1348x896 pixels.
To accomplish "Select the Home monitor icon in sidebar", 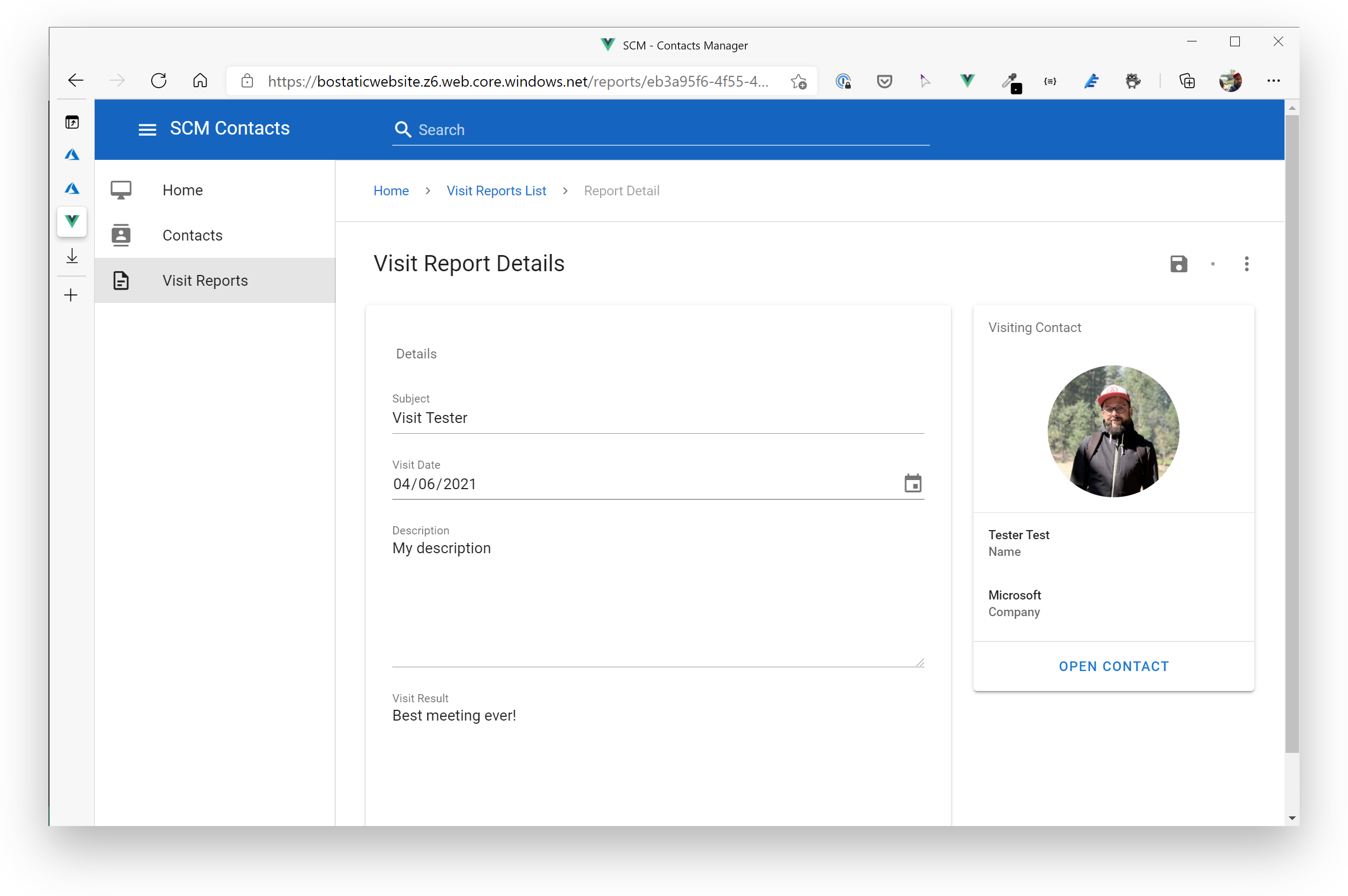I will click(121, 191).
